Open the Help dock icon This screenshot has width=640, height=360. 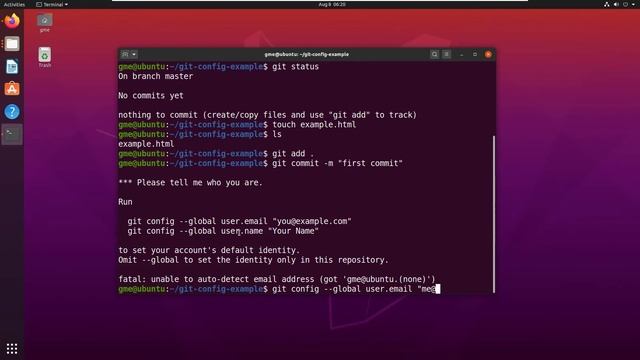pos(12,111)
